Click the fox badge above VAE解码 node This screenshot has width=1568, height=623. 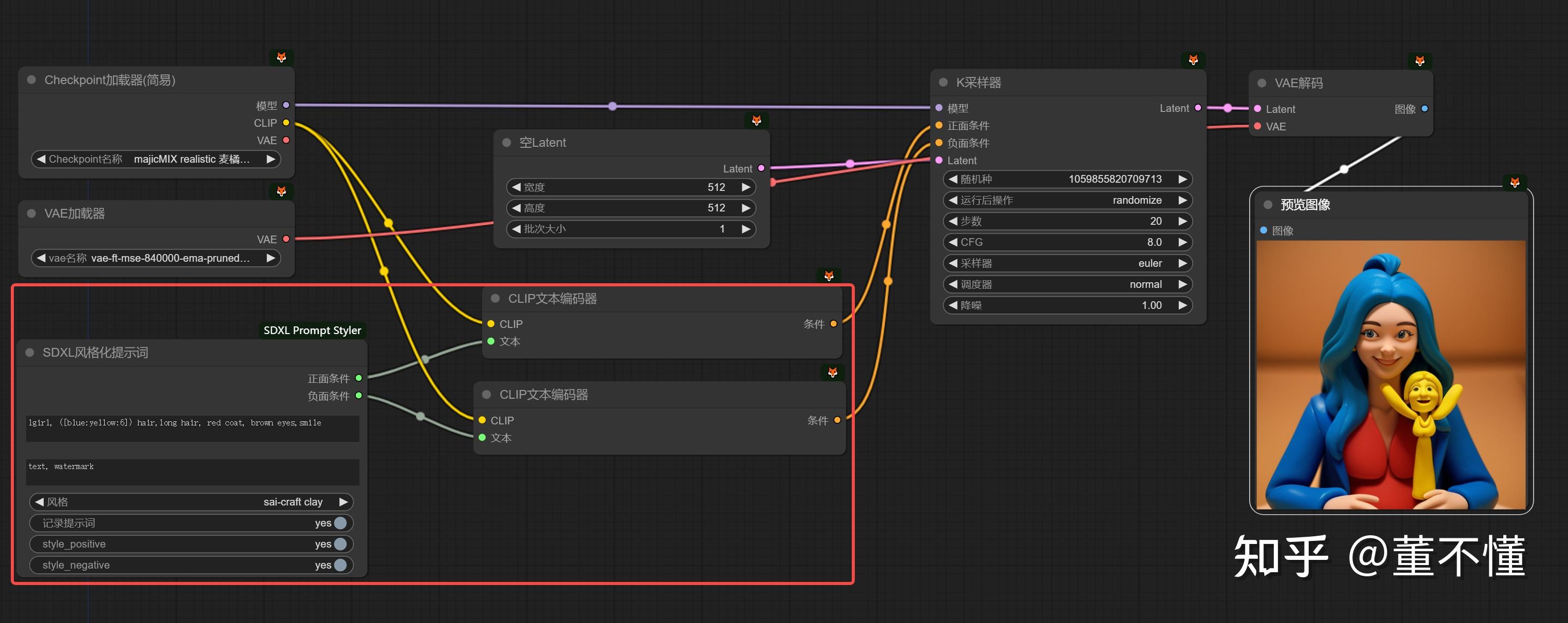coord(1420,61)
